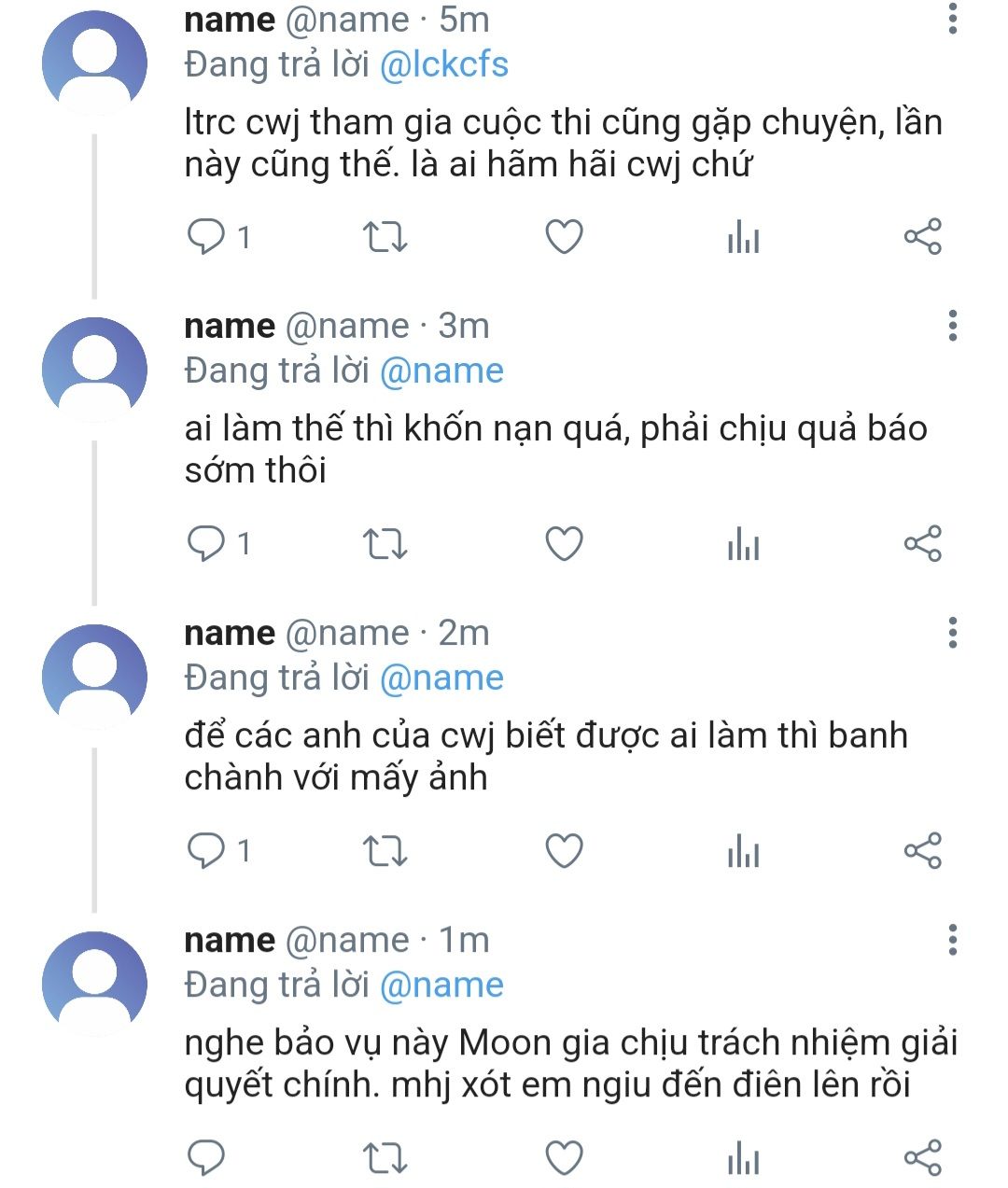View analytics of the 5m-ago tweet
Image resolution: width=1008 pixels, height=1188 pixels.
[743, 237]
